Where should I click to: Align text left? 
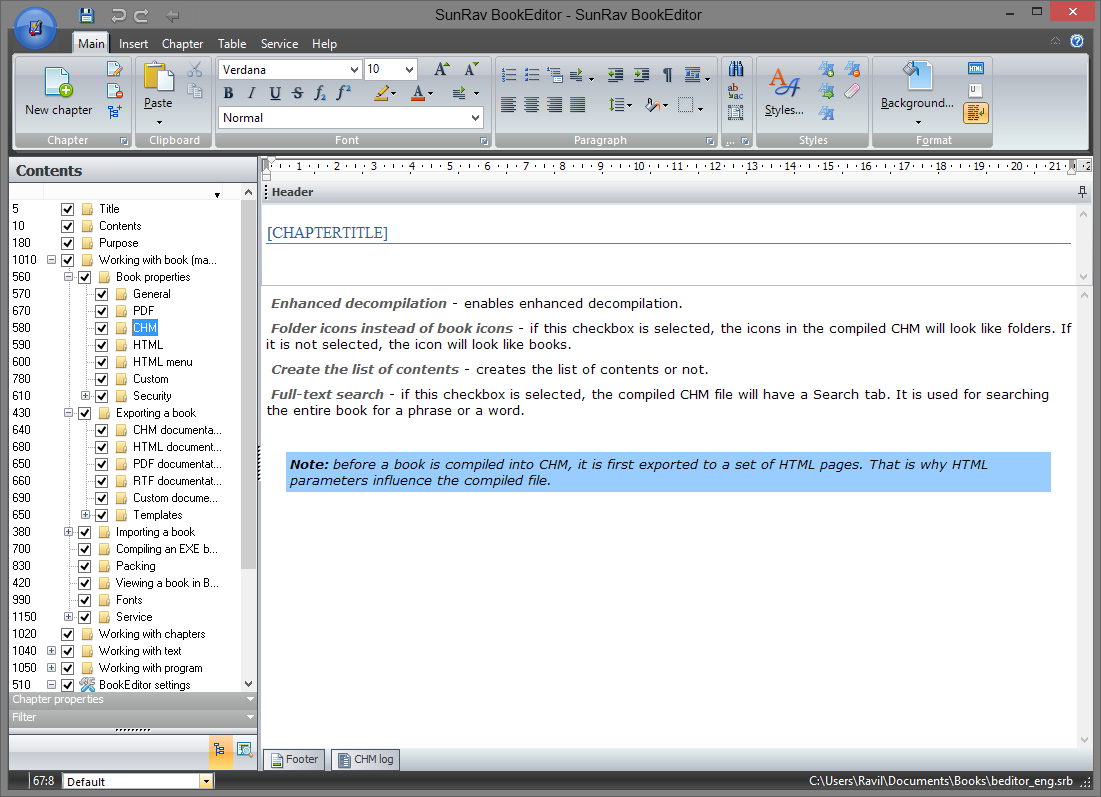508,105
